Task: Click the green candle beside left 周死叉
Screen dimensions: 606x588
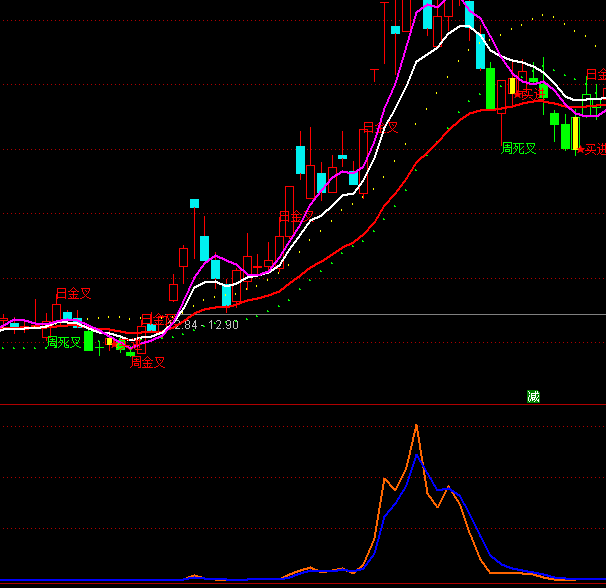Action: pos(88,341)
